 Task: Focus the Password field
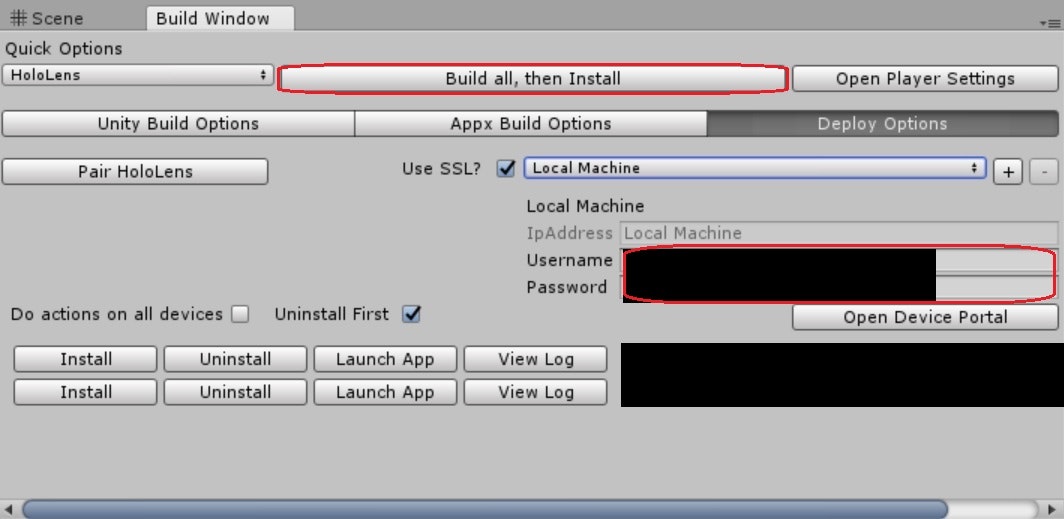839,288
